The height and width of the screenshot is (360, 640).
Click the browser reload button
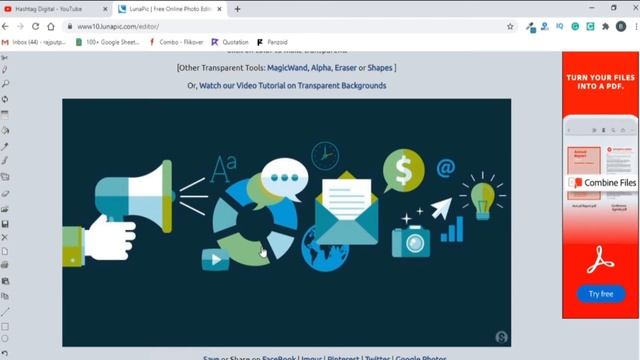tap(36, 26)
